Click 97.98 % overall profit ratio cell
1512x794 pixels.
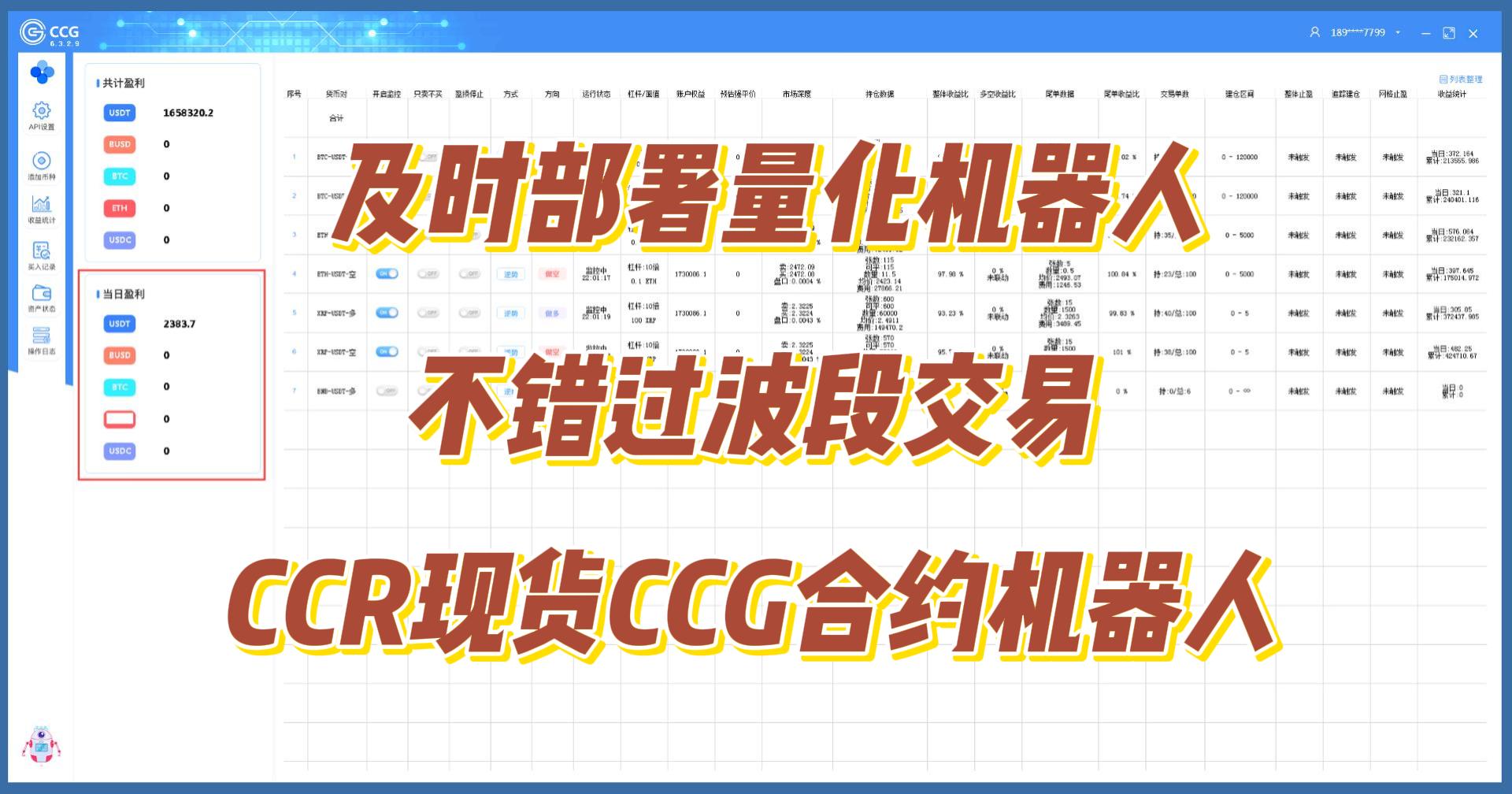coord(951,274)
